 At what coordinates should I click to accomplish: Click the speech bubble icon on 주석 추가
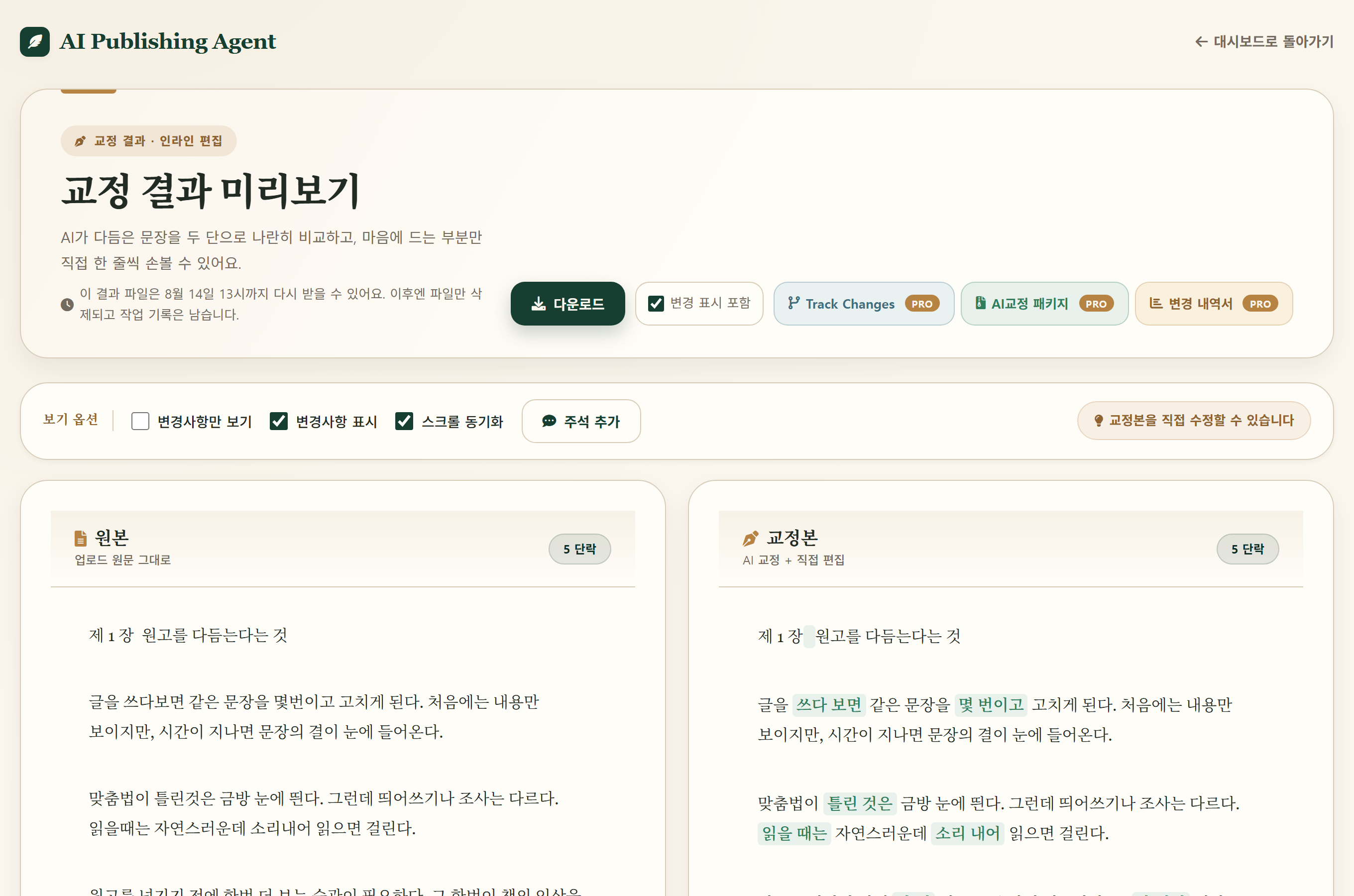(549, 421)
